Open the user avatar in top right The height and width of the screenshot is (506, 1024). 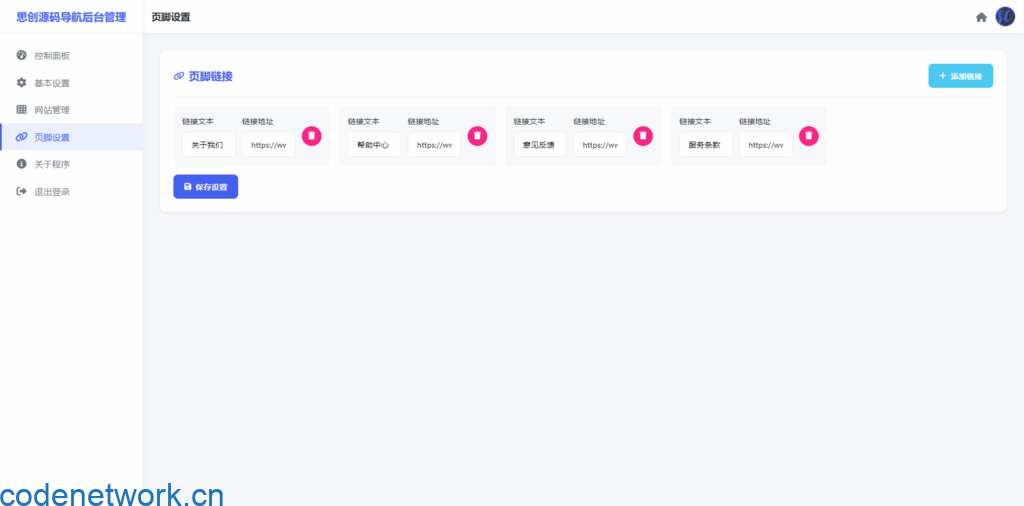(1005, 17)
